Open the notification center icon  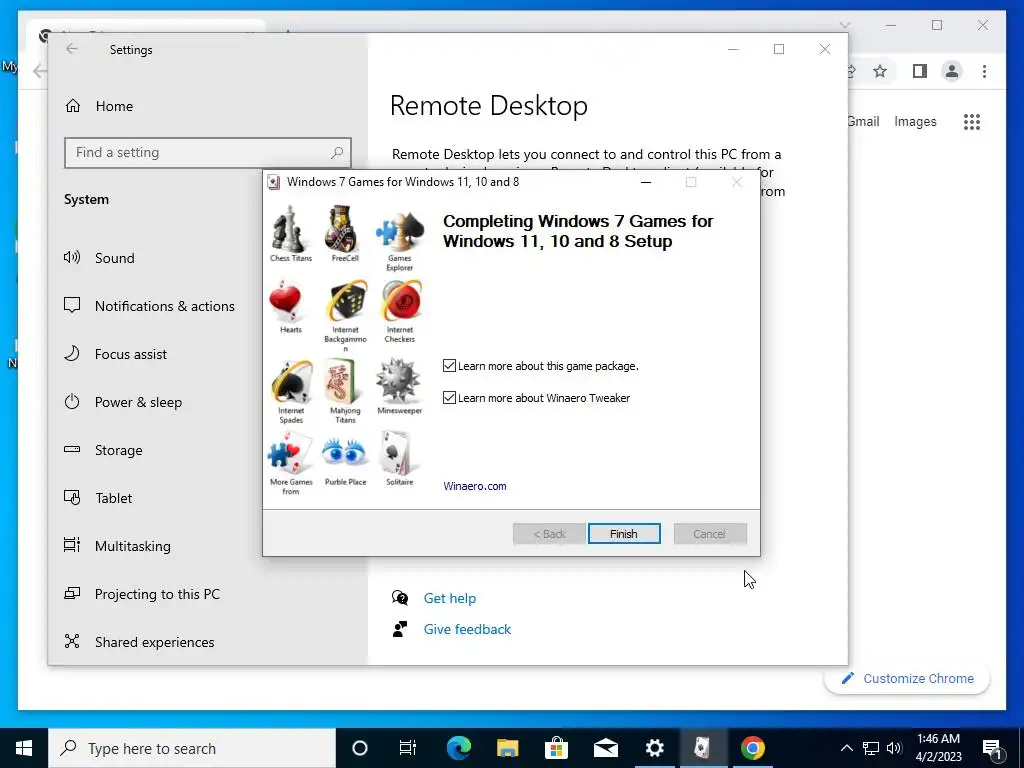tap(993, 748)
